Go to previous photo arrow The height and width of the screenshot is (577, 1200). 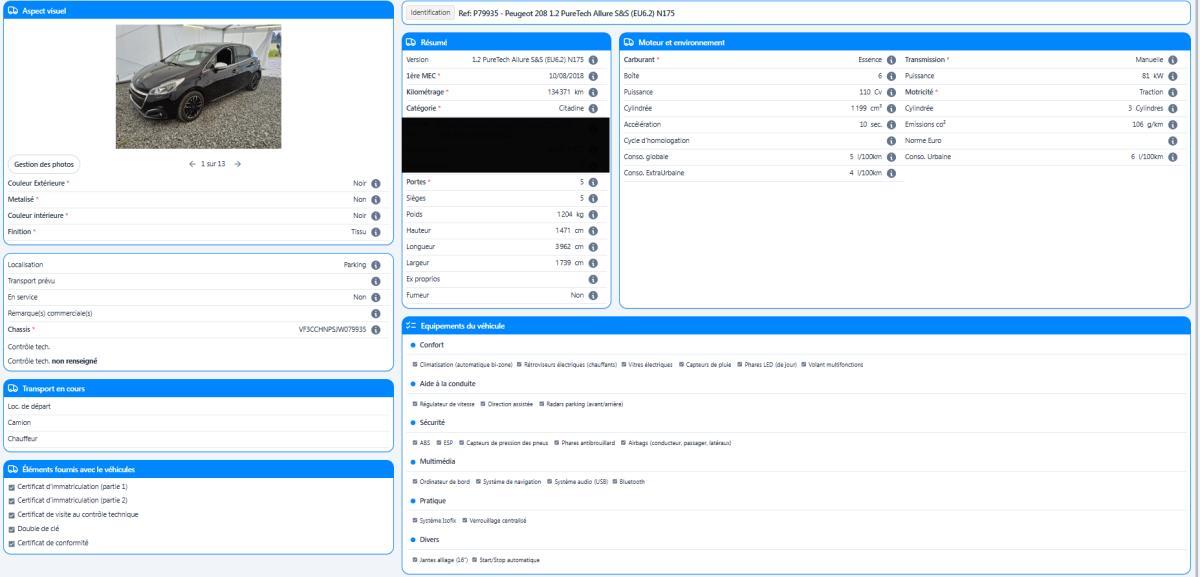point(192,164)
